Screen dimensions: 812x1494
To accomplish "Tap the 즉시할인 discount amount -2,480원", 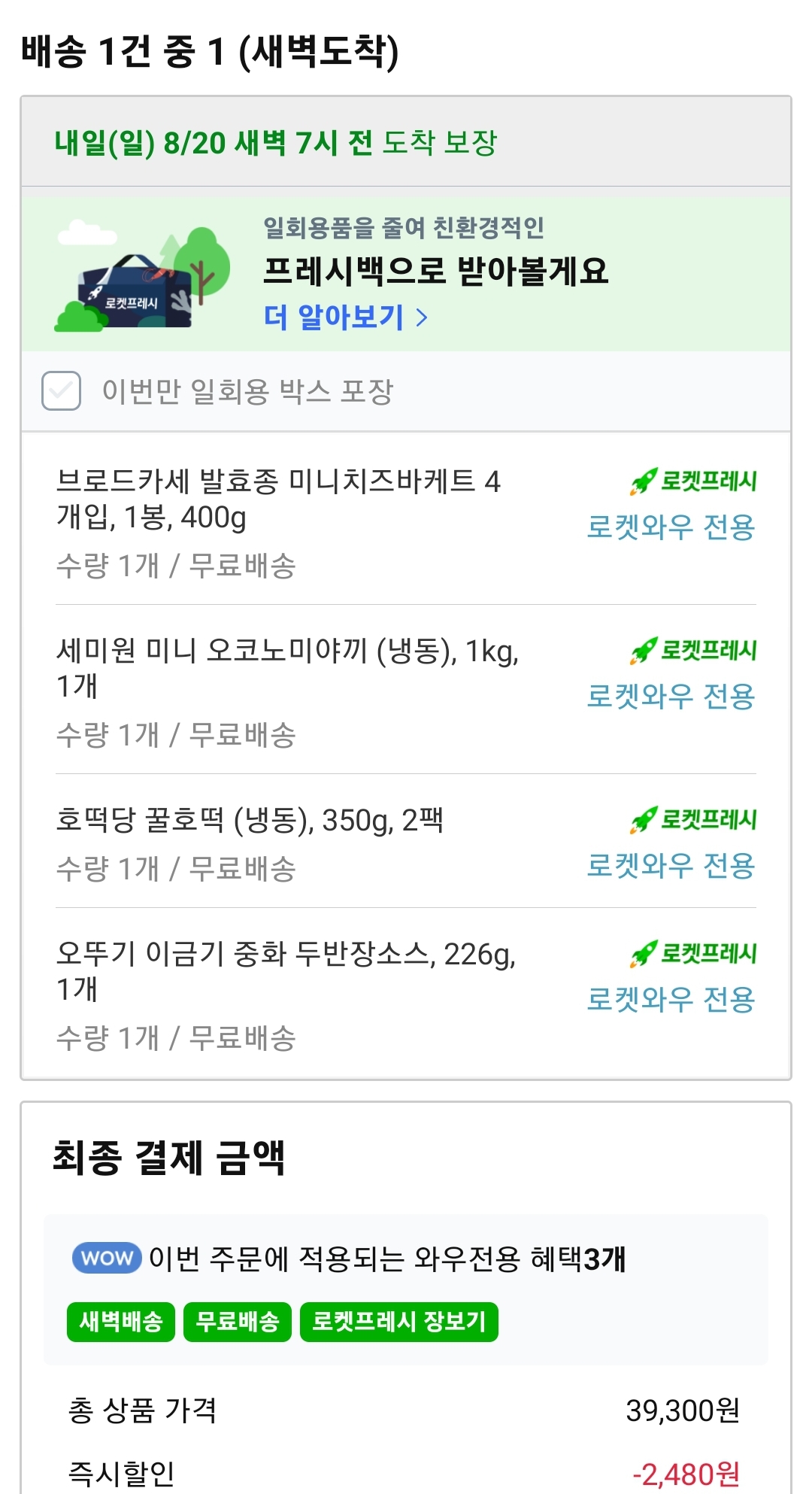I will pyautogui.click(x=686, y=1474).
